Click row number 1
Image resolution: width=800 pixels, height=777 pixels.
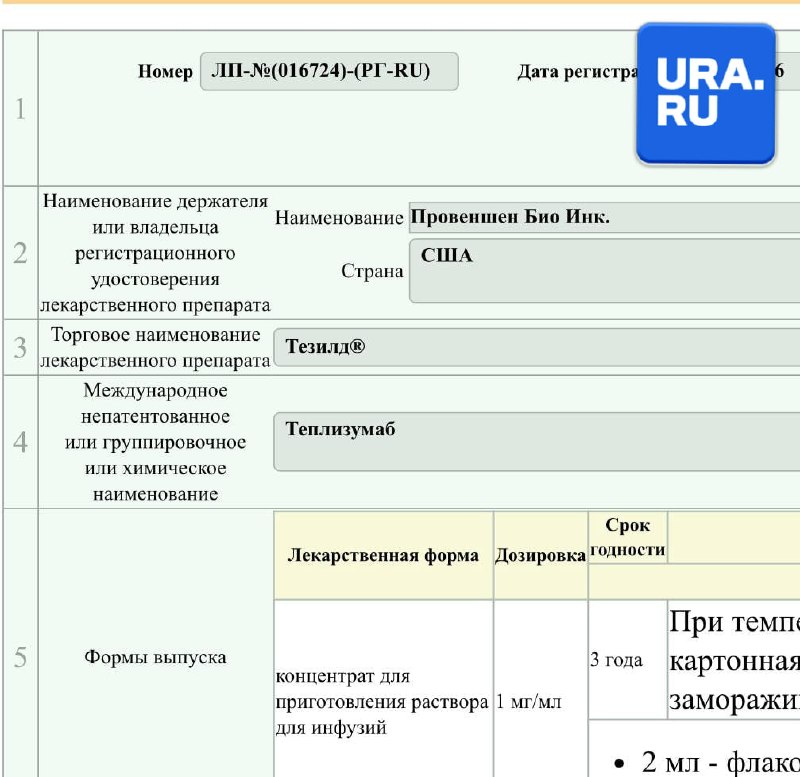[20, 109]
